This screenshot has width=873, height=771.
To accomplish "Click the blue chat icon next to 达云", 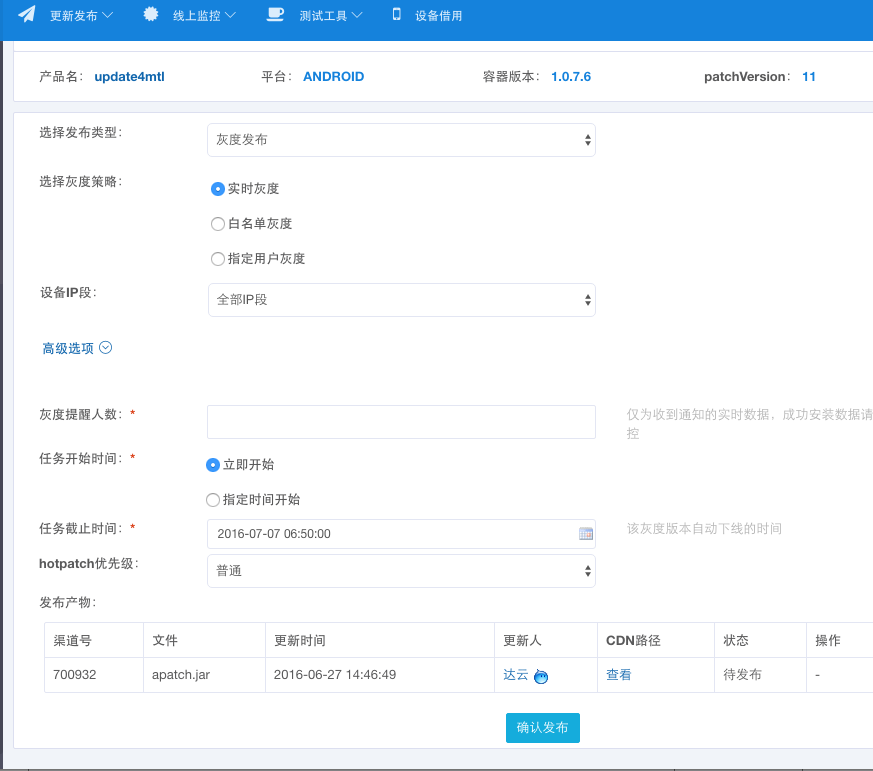I will click(541, 677).
